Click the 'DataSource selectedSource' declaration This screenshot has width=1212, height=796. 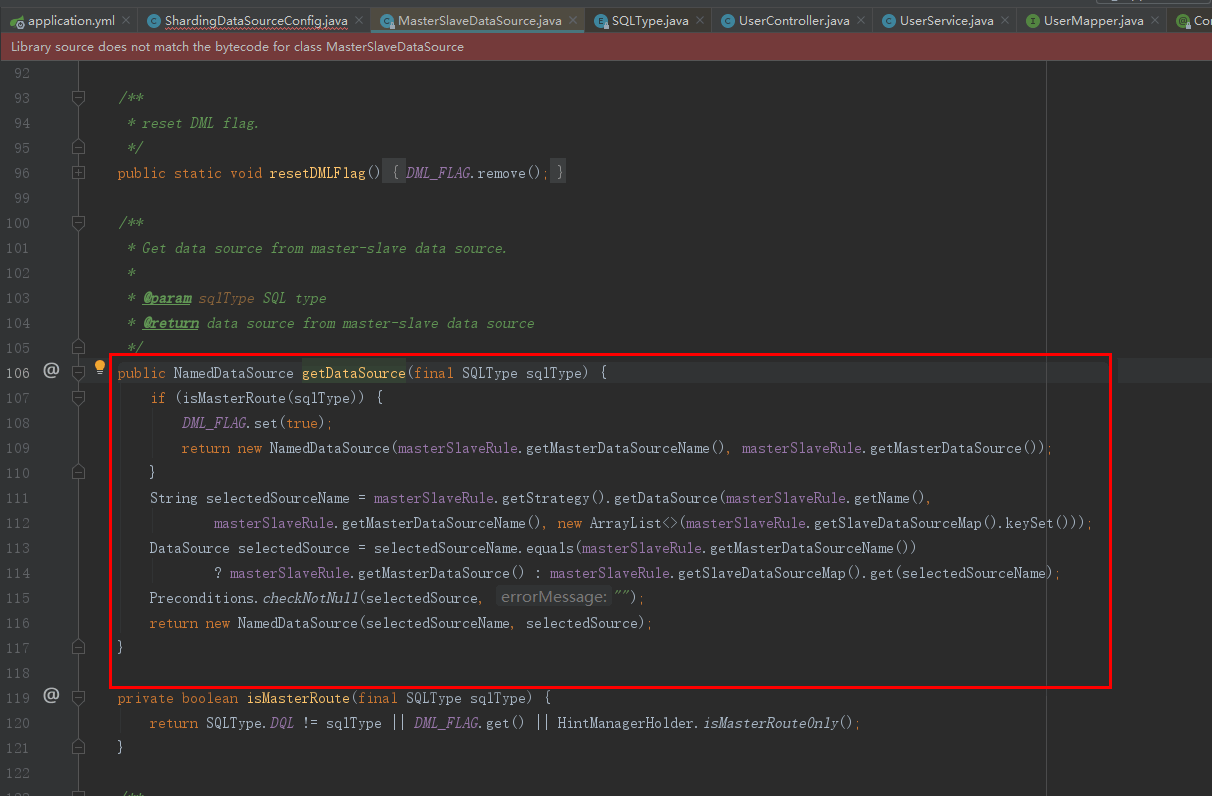pos(249,548)
